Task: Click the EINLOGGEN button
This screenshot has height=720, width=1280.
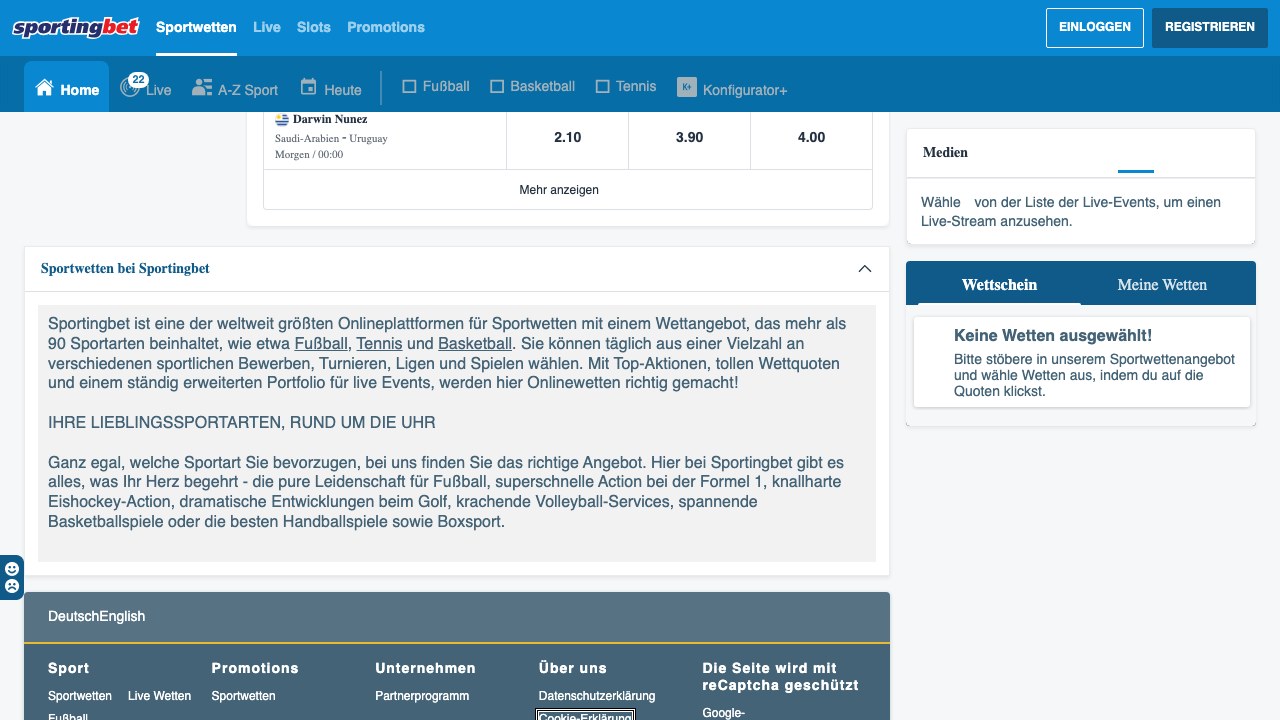Action: click(x=1094, y=28)
